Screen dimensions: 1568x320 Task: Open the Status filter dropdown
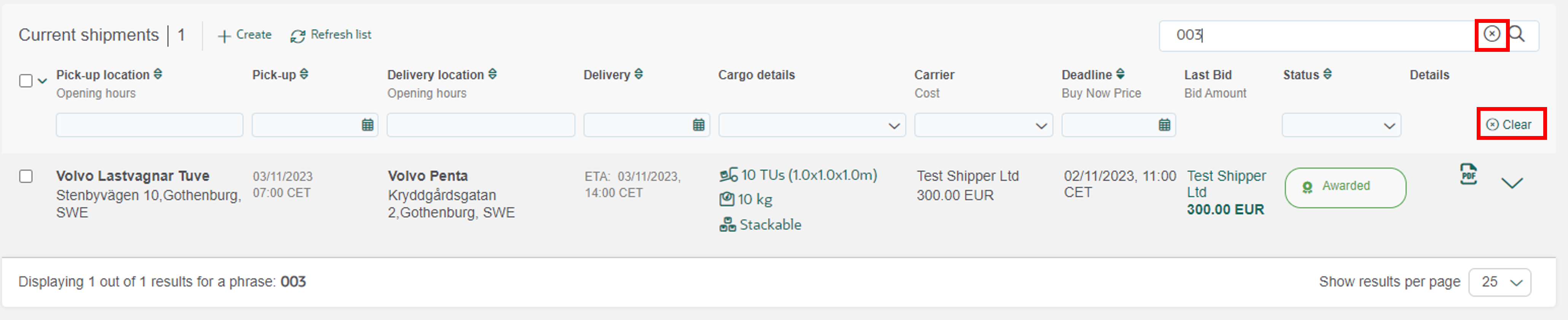(1342, 125)
